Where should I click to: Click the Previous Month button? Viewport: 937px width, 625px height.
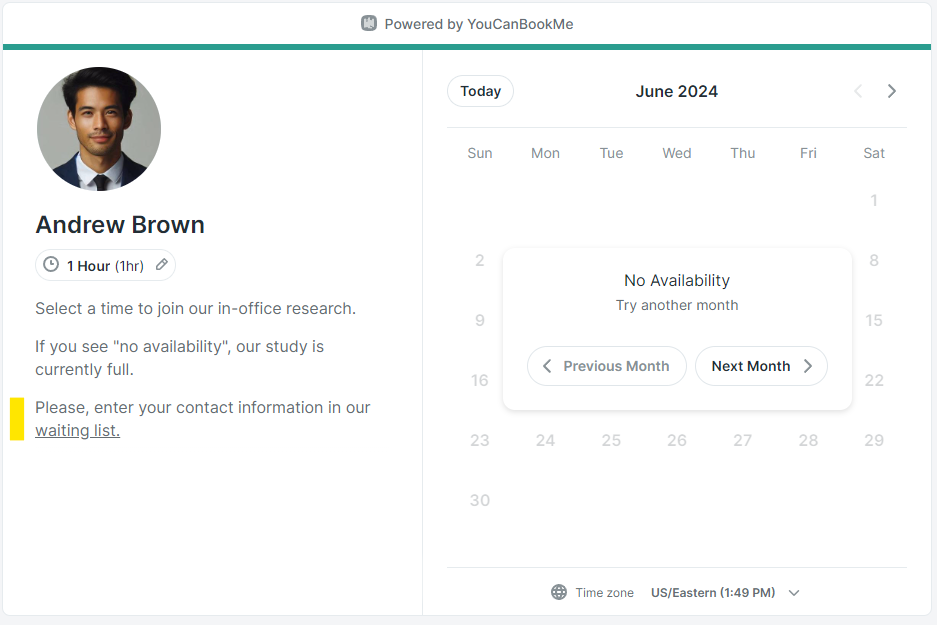(x=607, y=366)
